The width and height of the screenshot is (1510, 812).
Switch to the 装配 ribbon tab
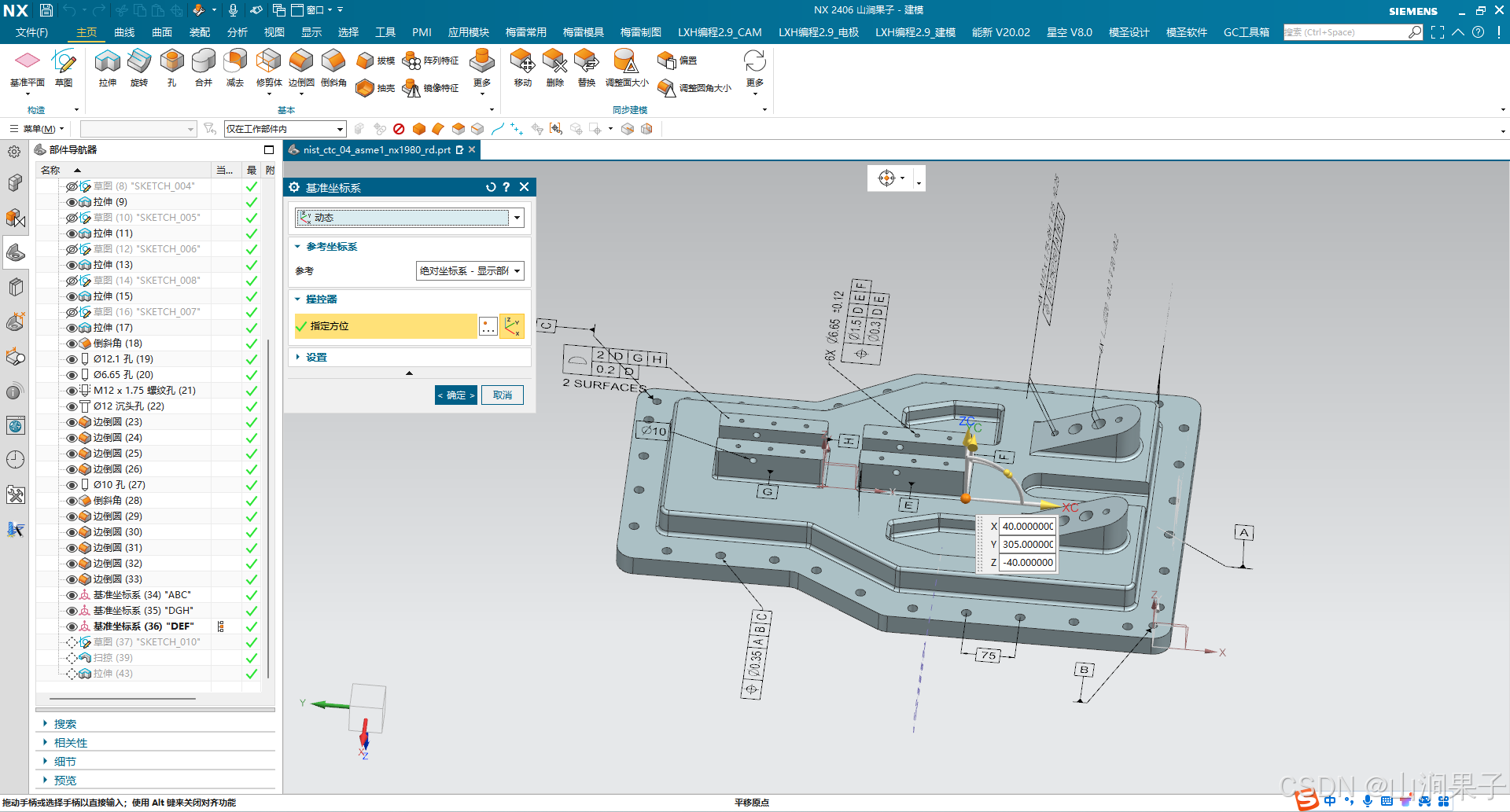coord(200,32)
